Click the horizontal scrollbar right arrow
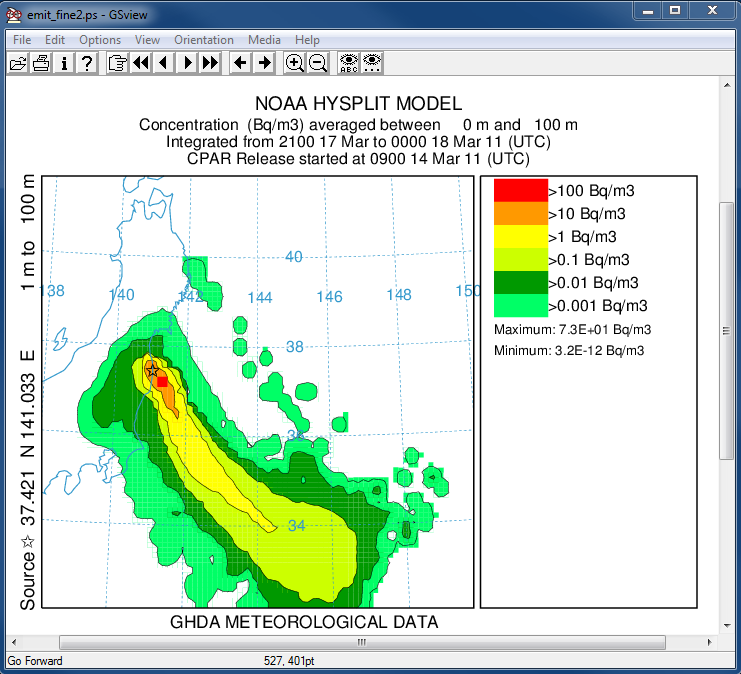 pyautogui.click(x=709, y=642)
